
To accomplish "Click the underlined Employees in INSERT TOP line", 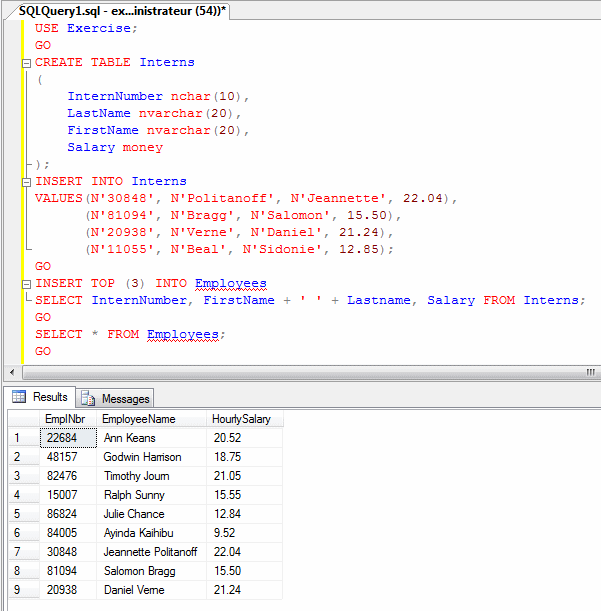I will [x=231, y=283].
